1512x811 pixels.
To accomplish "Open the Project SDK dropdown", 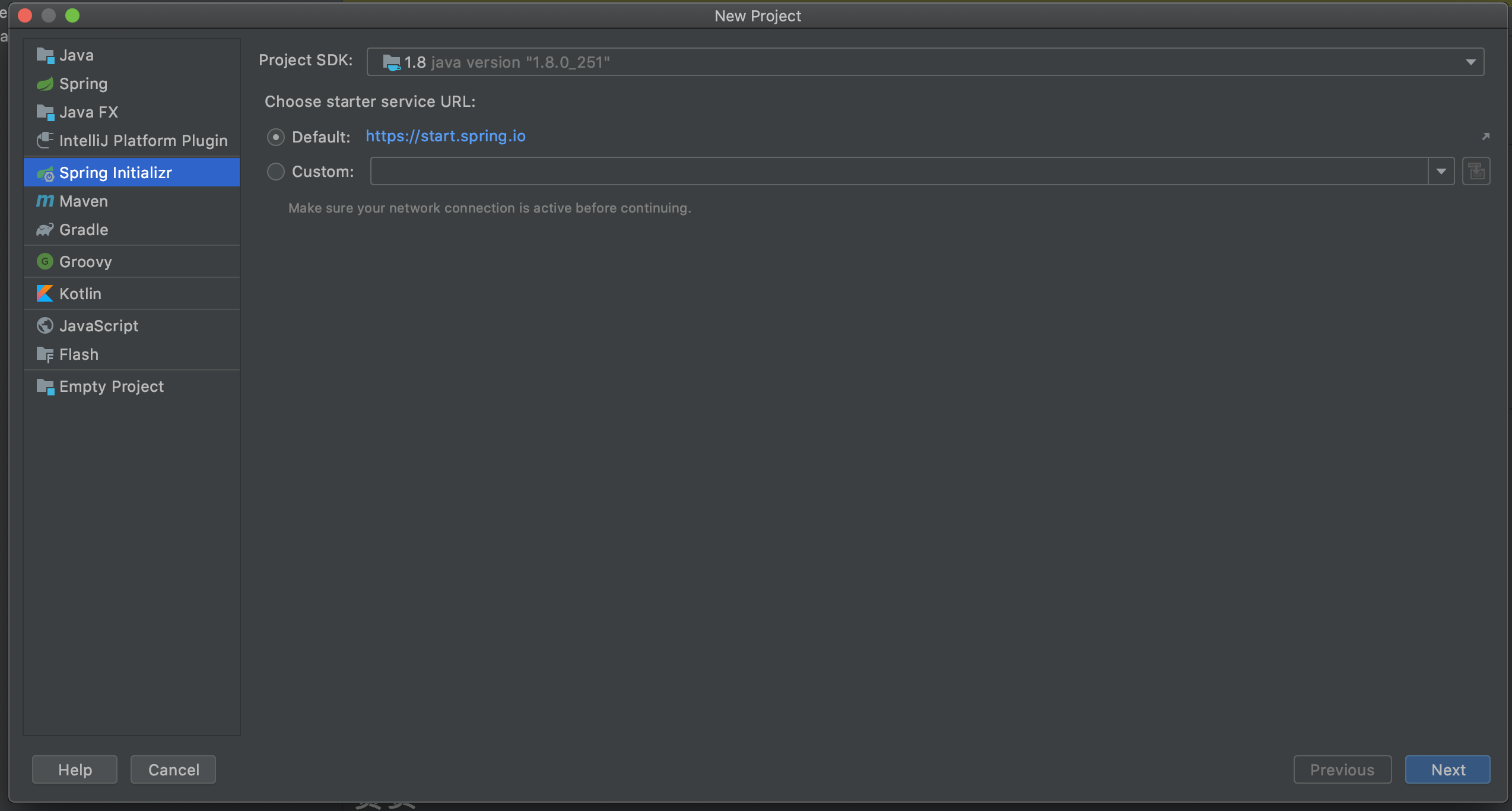I will (1470, 62).
